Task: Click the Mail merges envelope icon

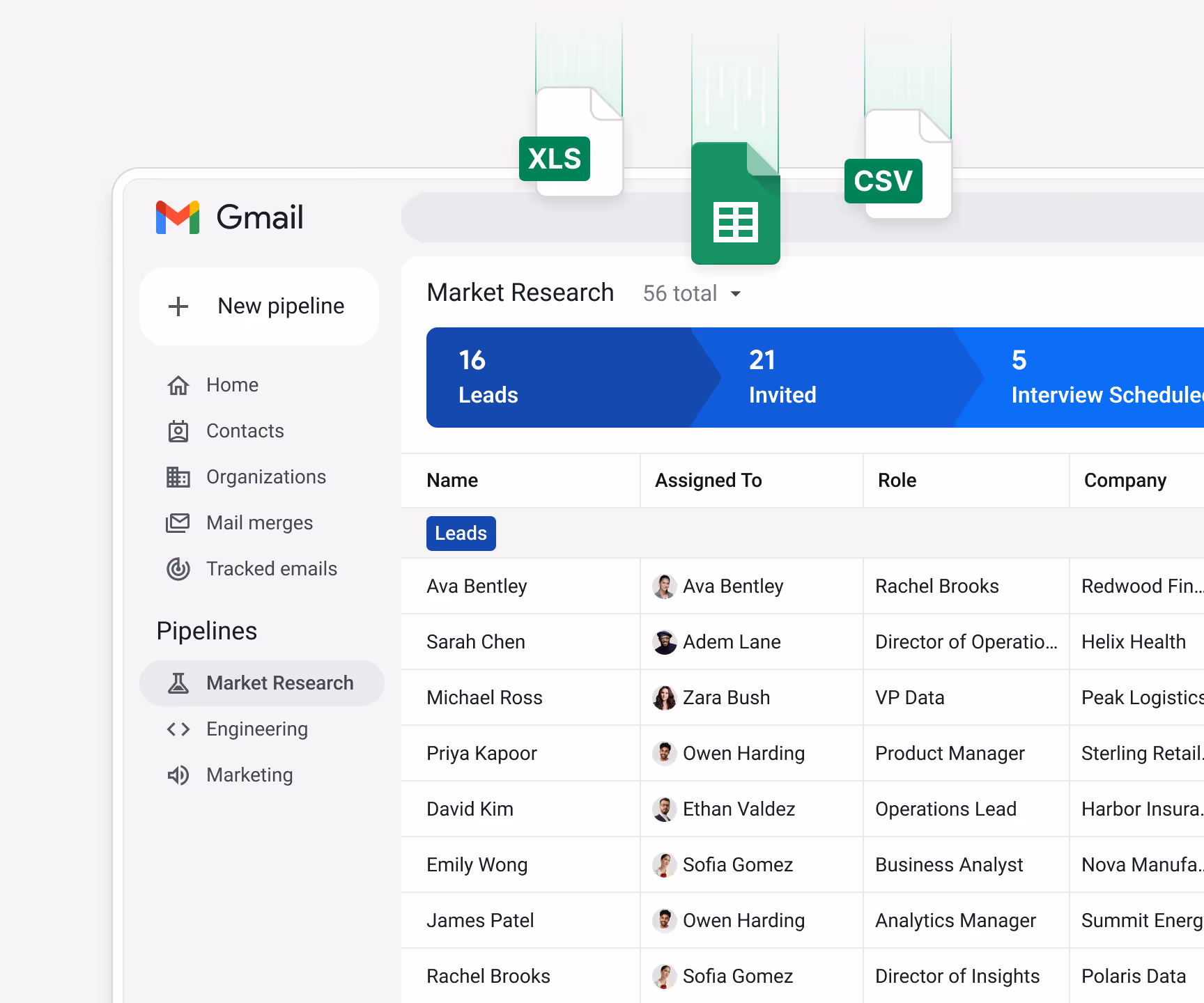Action: pyautogui.click(x=178, y=523)
